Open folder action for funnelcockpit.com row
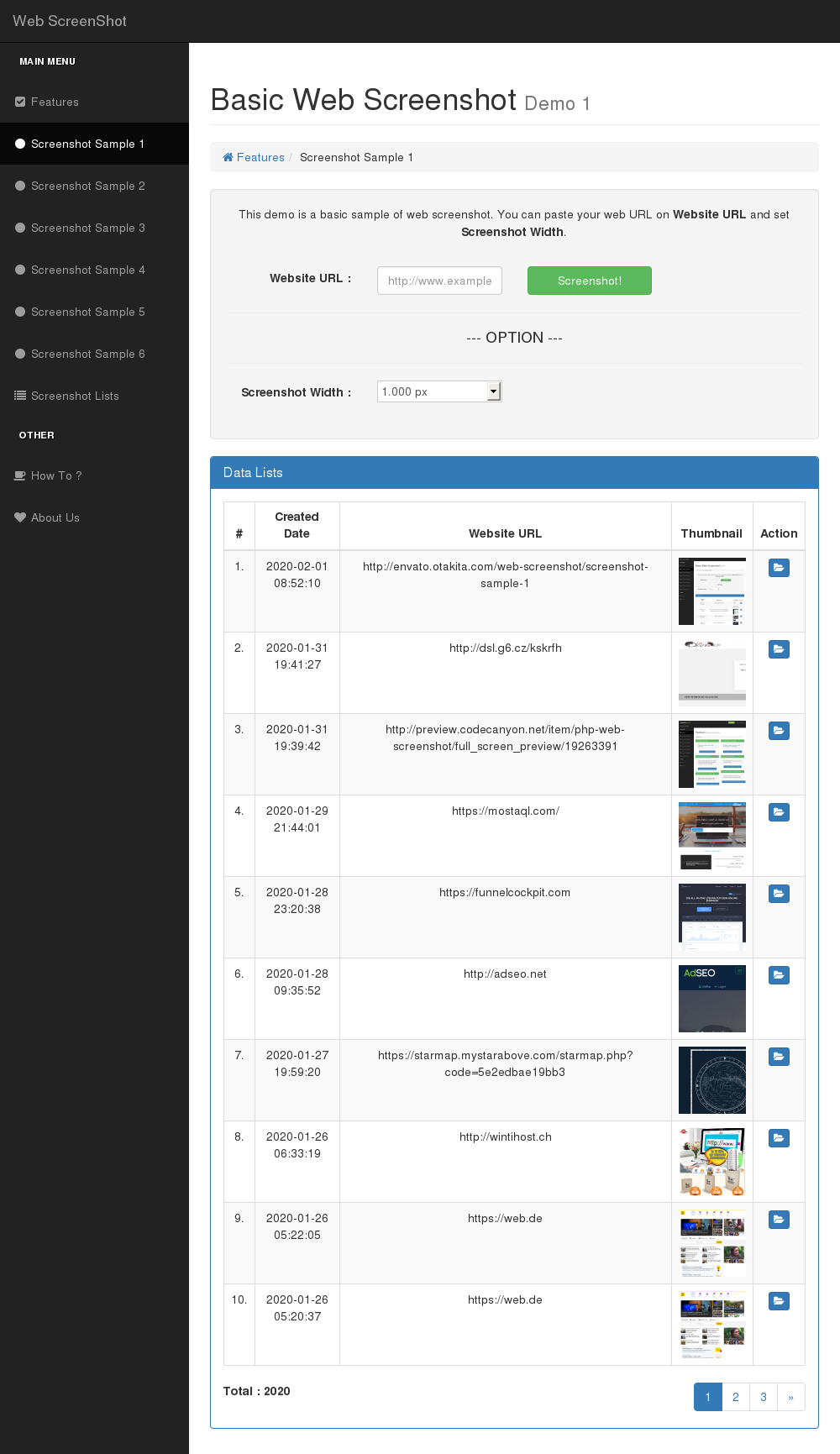Image resolution: width=840 pixels, height=1454 pixels. (779, 894)
